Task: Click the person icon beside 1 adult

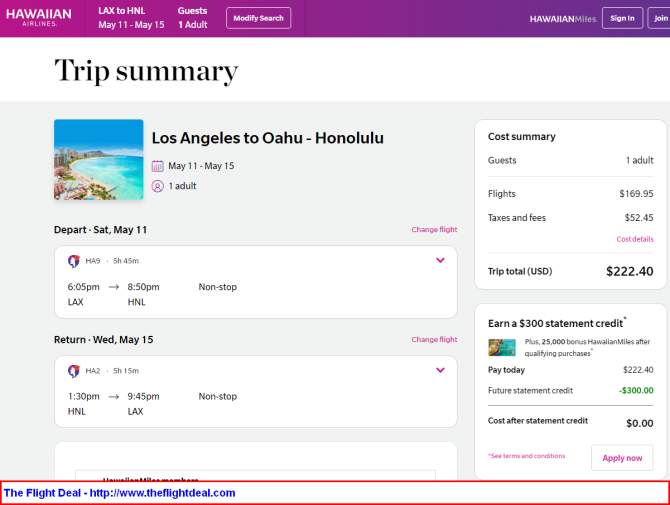Action: pyautogui.click(x=158, y=186)
